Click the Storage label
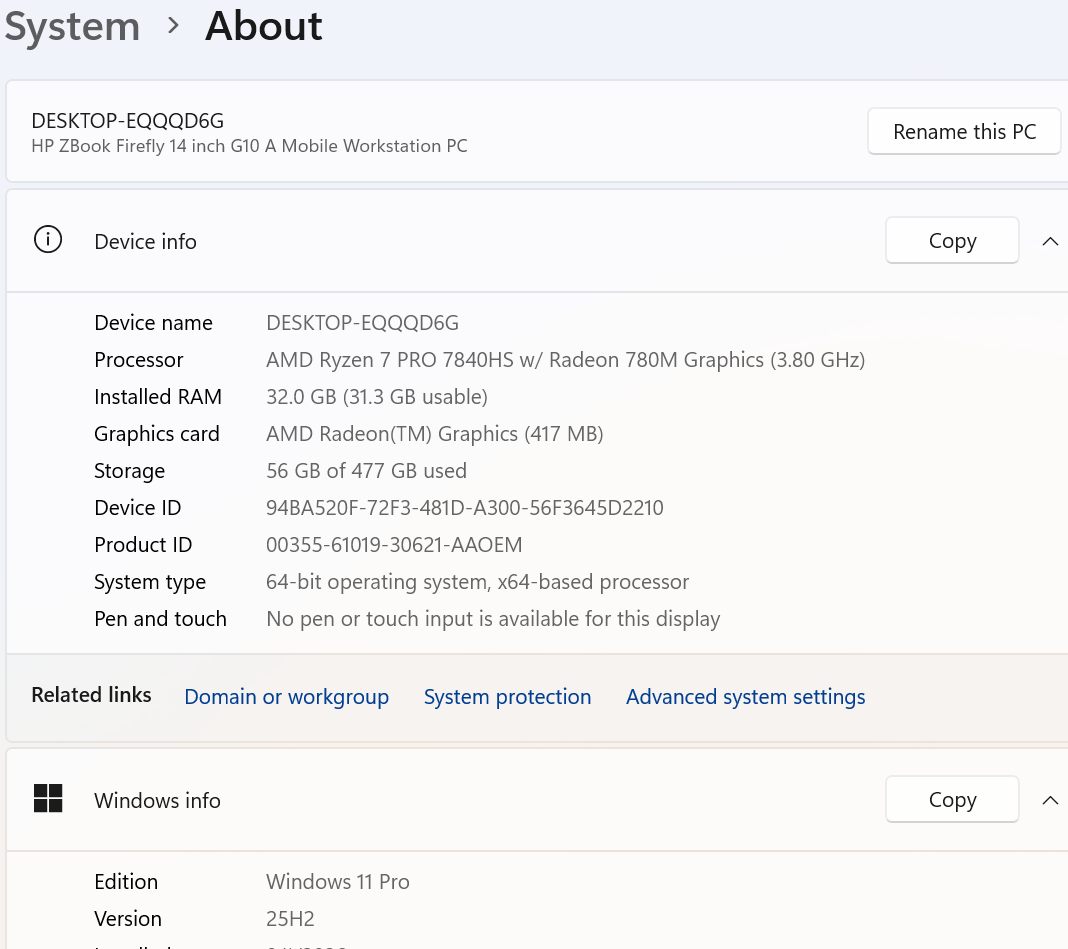Viewport: 1068px width, 949px height. pyautogui.click(x=129, y=471)
